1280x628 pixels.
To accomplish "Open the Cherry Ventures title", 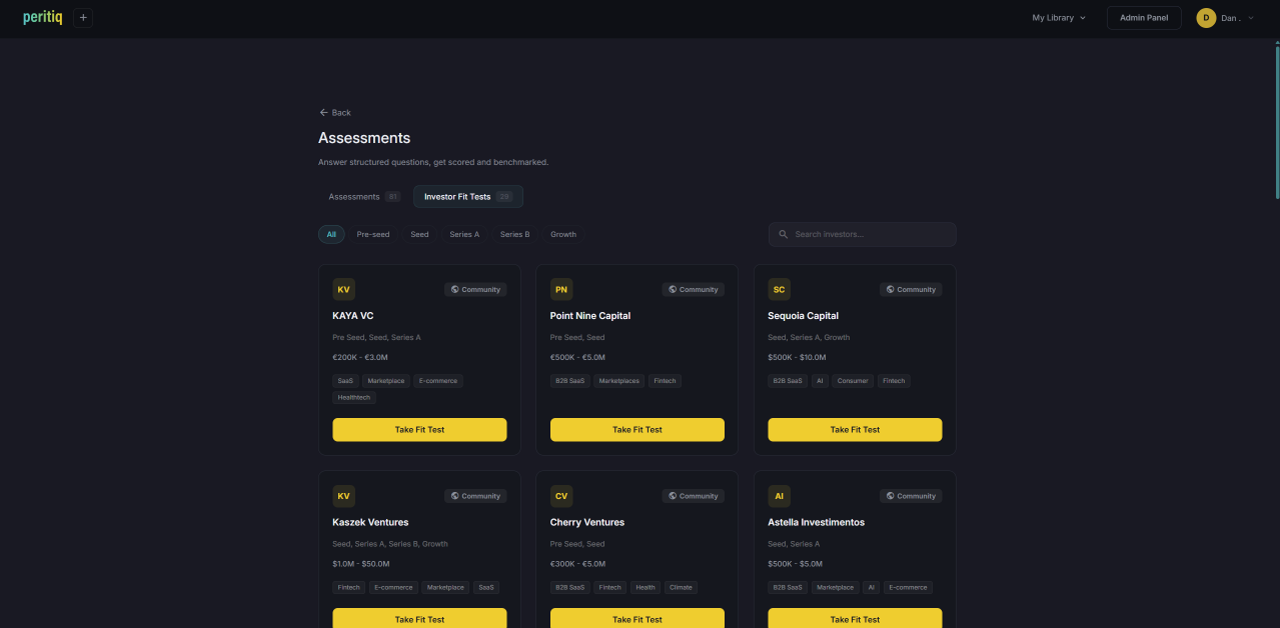I will coord(587,522).
